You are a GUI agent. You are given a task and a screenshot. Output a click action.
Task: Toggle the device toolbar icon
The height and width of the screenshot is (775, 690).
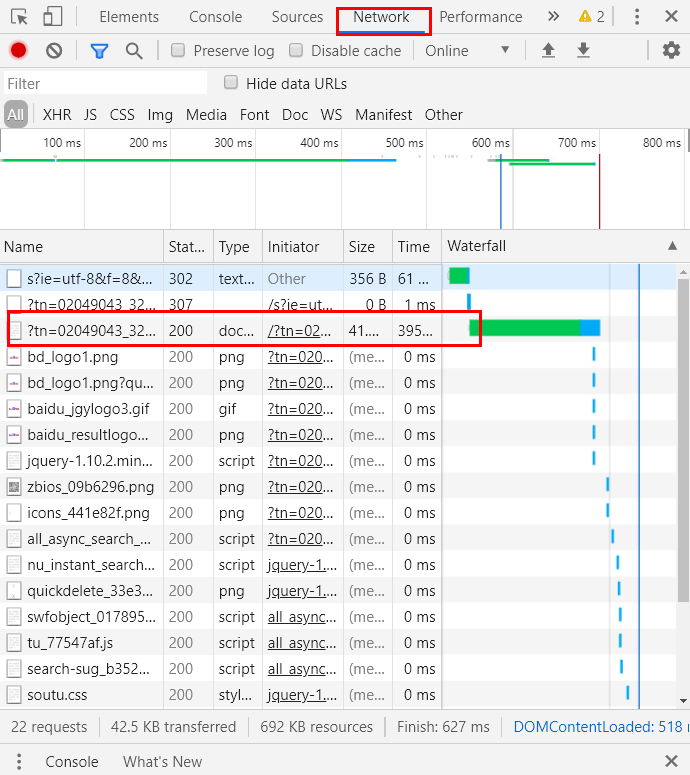pos(52,17)
